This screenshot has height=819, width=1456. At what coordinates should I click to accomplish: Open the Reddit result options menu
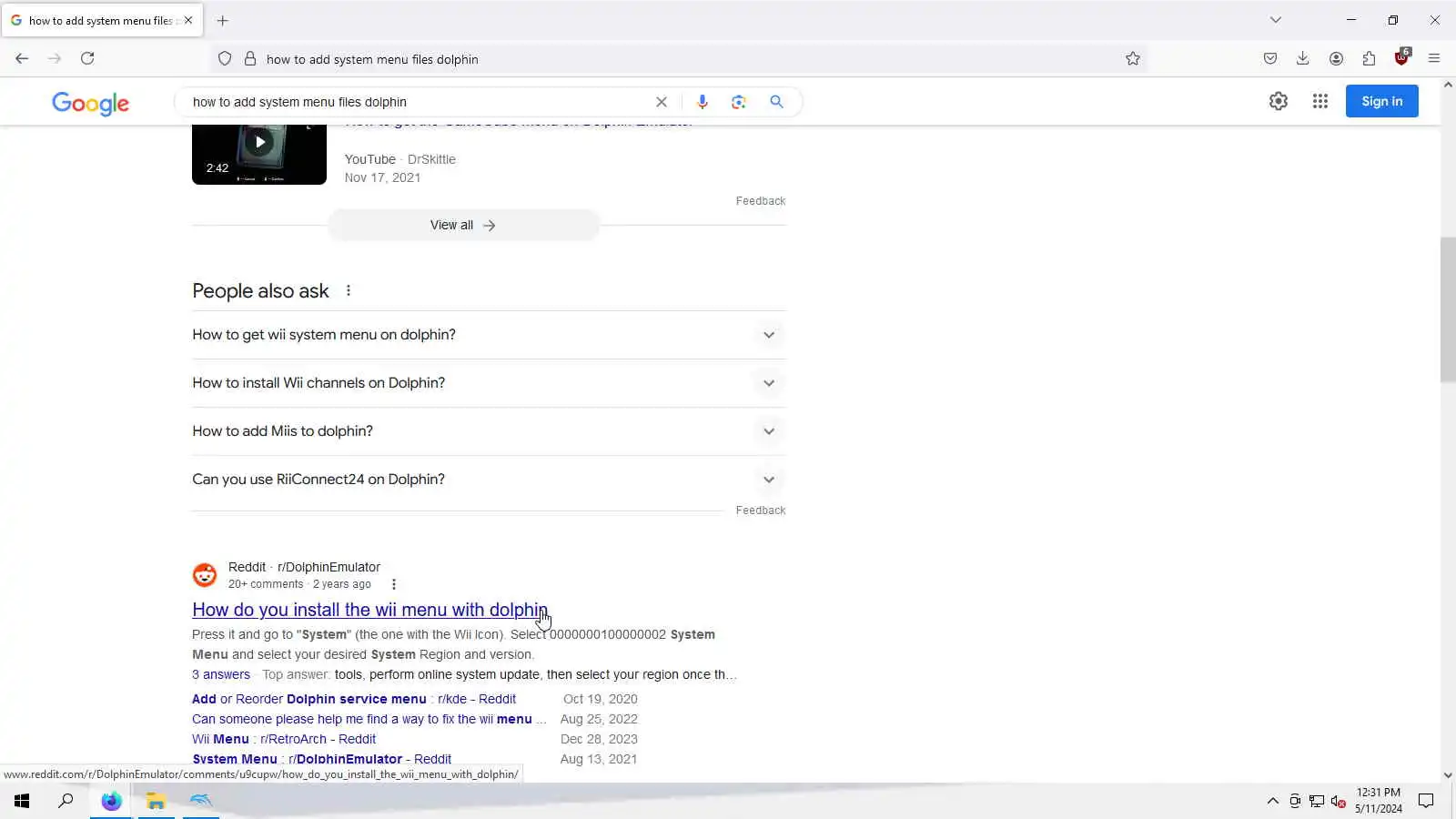394,584
